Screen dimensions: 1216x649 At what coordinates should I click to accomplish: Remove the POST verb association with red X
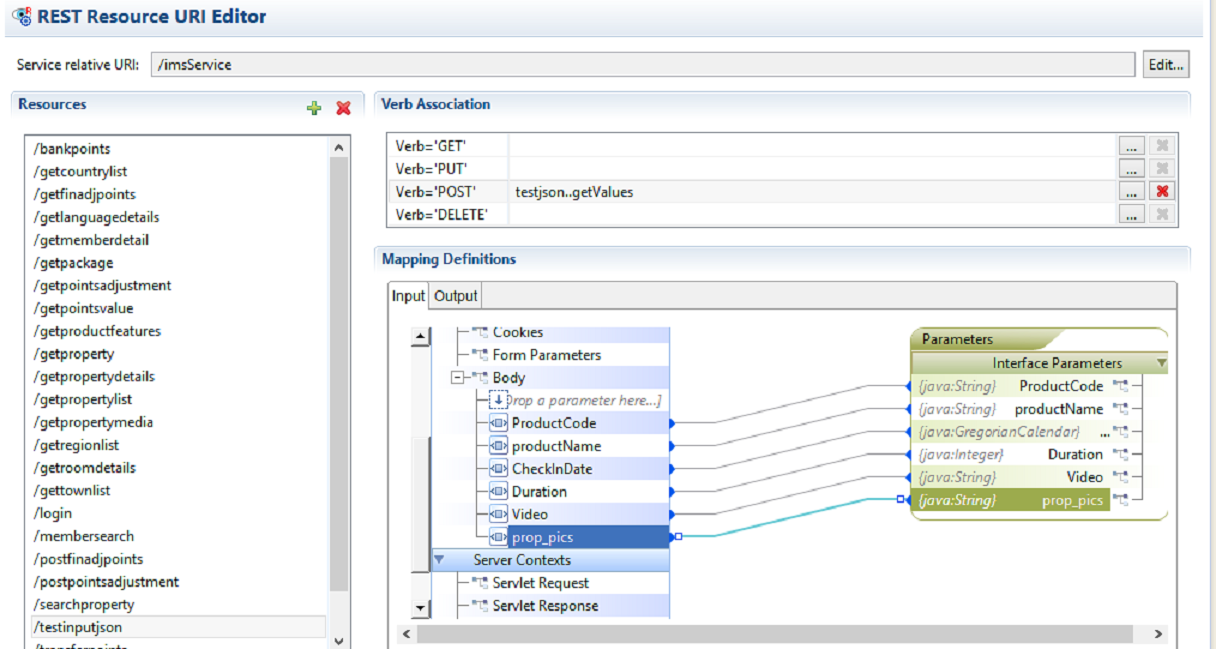click(x=1162, y=192)
